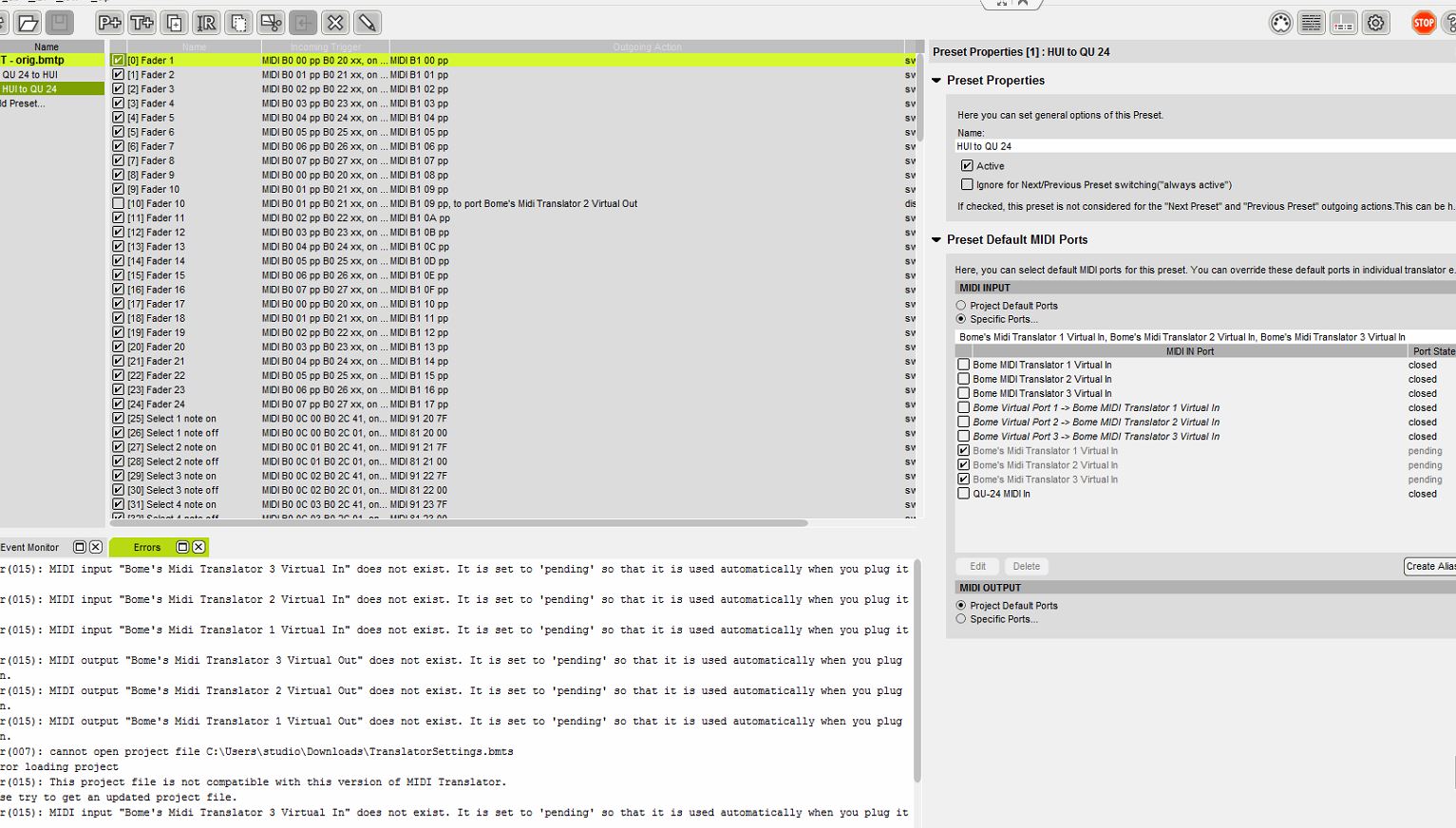Select the [24] Fader 24 translator row
Screen dimensions: 1456x828
514,405
